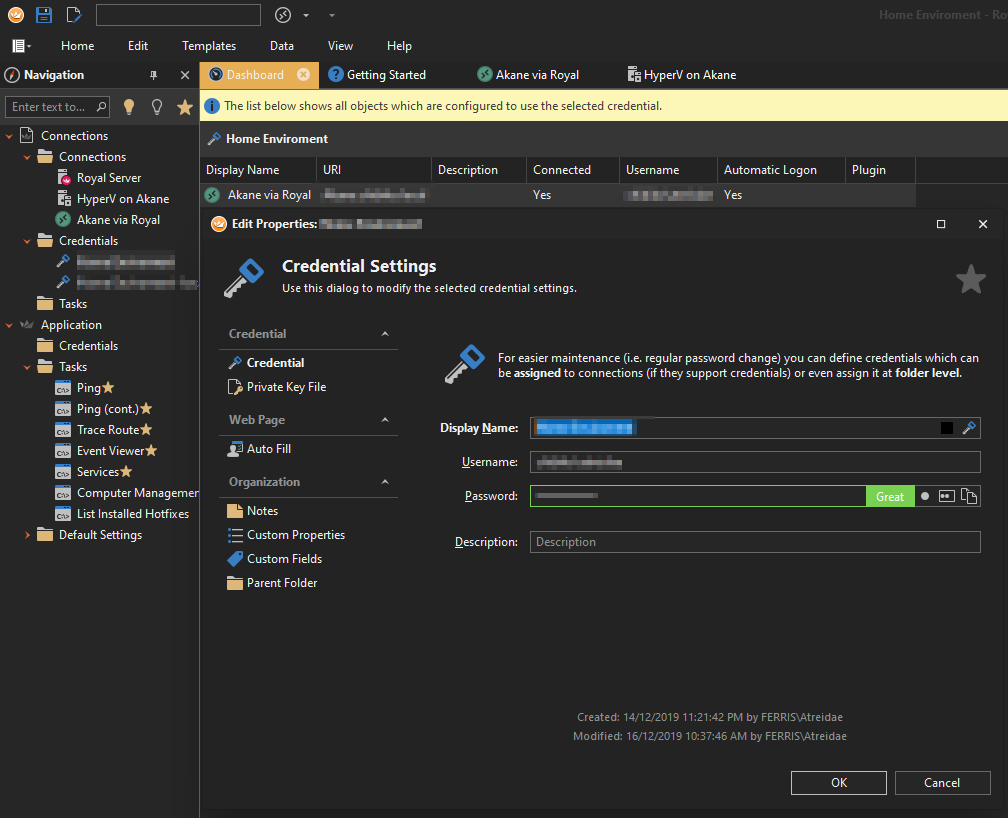Click the Save icon in the title bar
The image size is (1008, 818).
click(44, 15)
